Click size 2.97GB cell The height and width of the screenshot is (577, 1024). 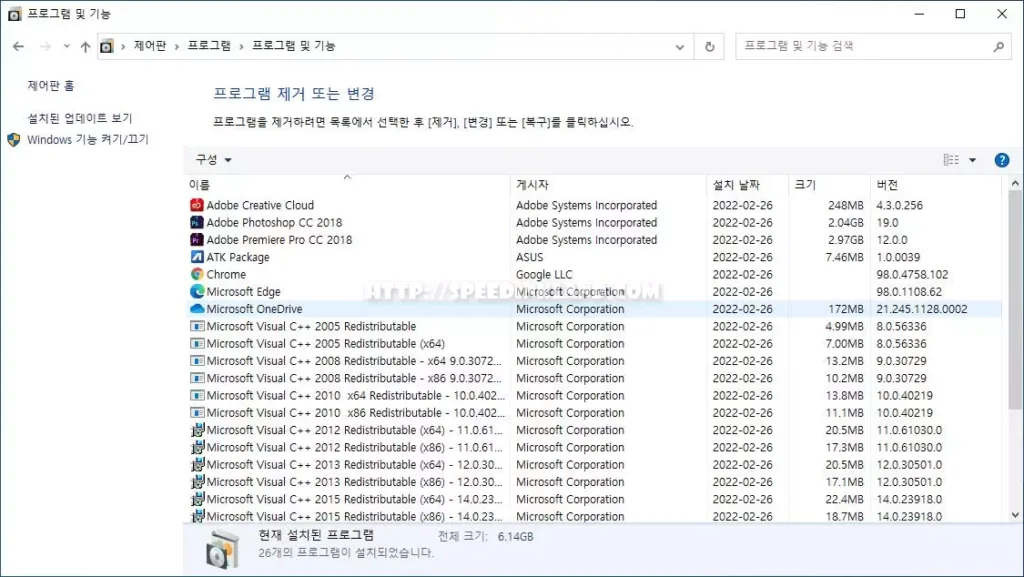point(846,240)
